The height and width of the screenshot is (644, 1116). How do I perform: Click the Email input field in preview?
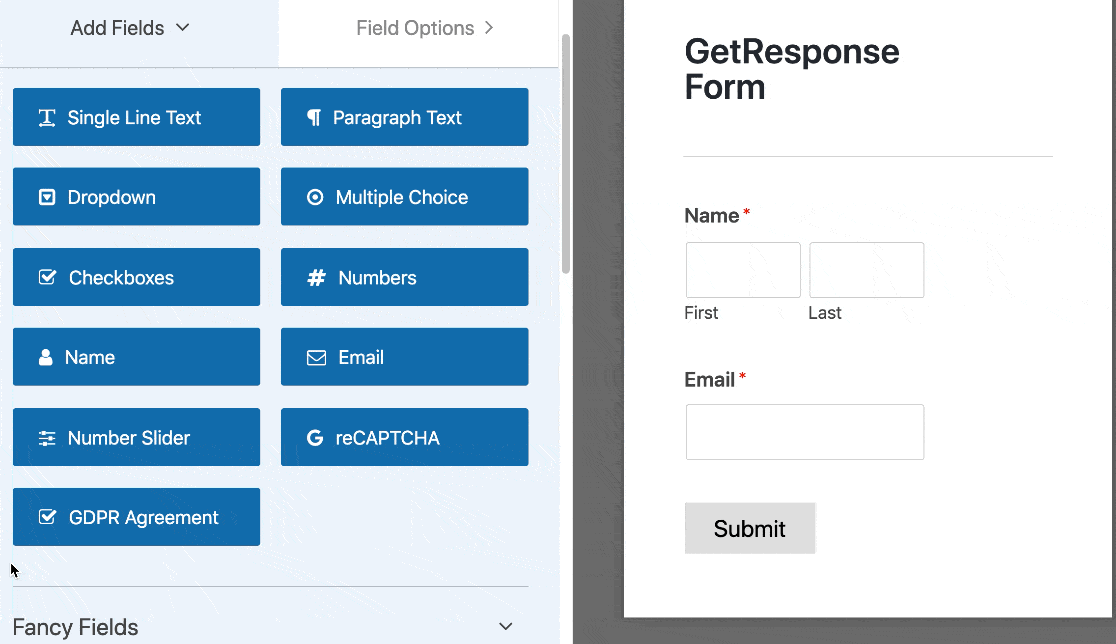tap(804, 432)
